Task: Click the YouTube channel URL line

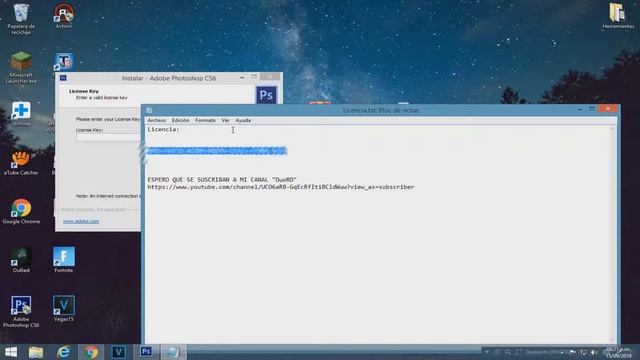Action: pyautogui.click(x=281, y=187)
